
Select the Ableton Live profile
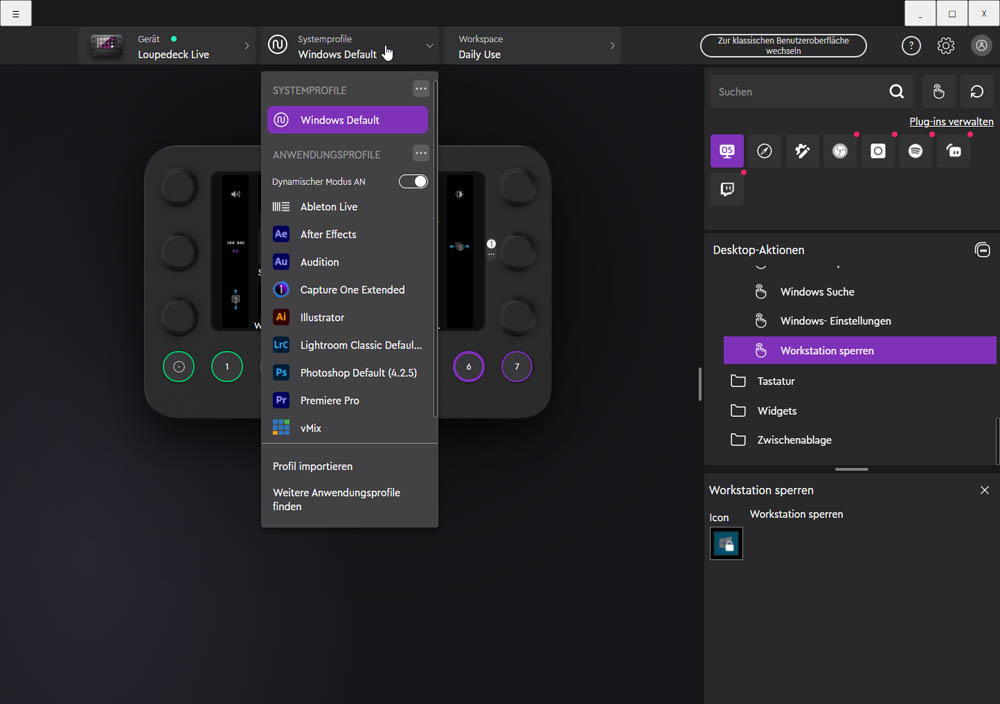(348, 207)
